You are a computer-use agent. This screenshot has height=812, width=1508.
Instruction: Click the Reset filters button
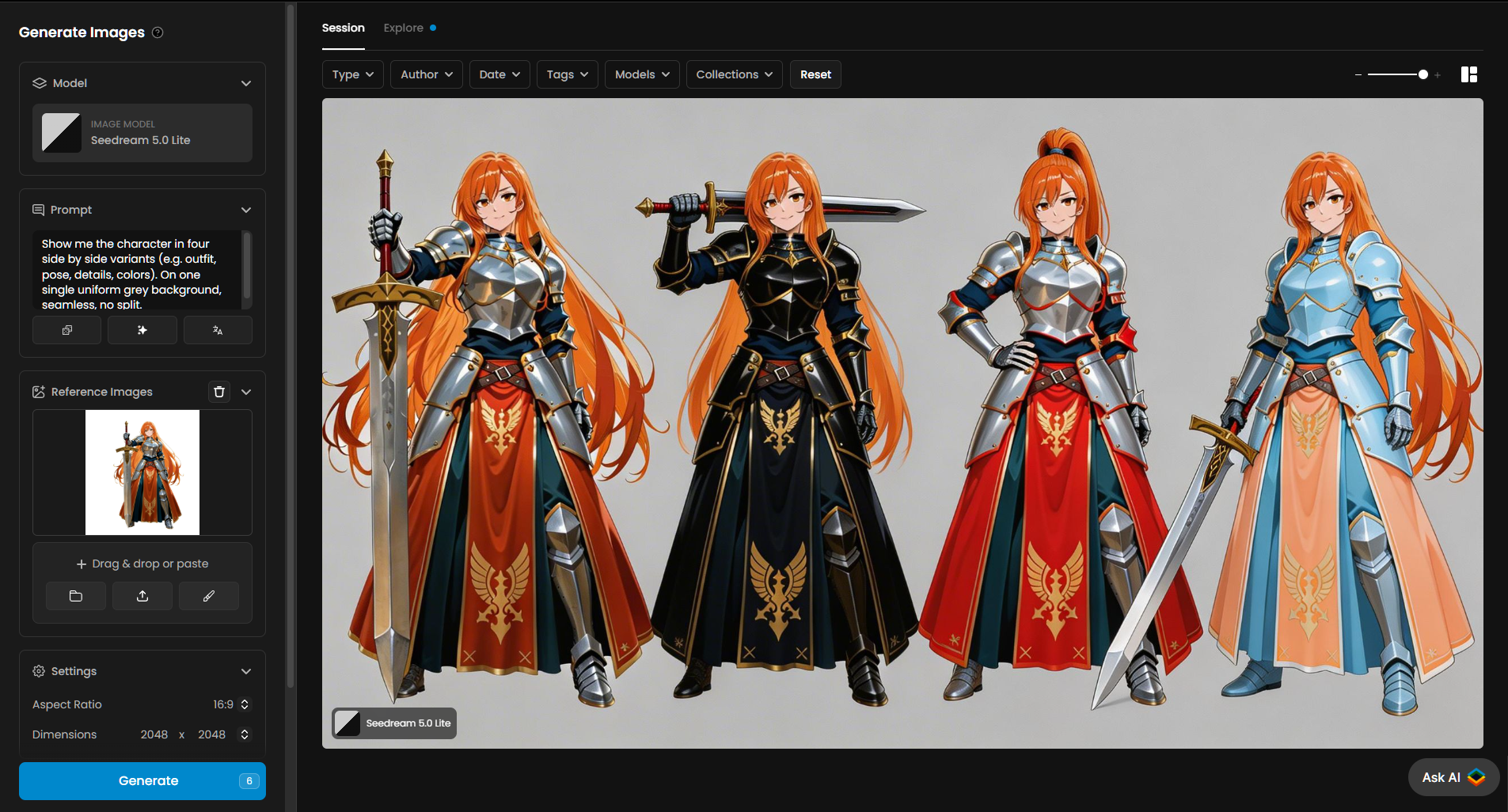click(815, 74)
